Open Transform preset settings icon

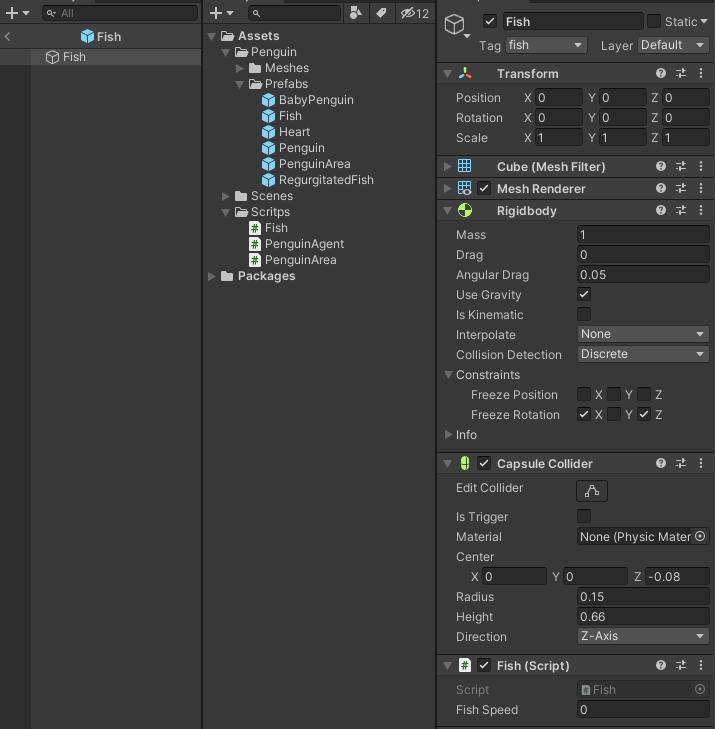(x=681, y=73)
